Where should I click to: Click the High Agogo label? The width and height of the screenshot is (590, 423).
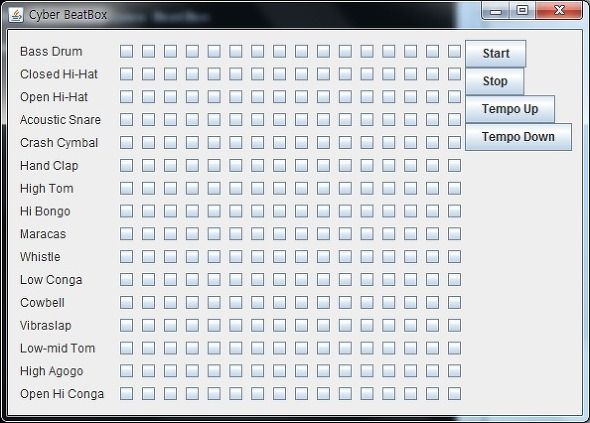pyautogui.click(x=52, y=371)
